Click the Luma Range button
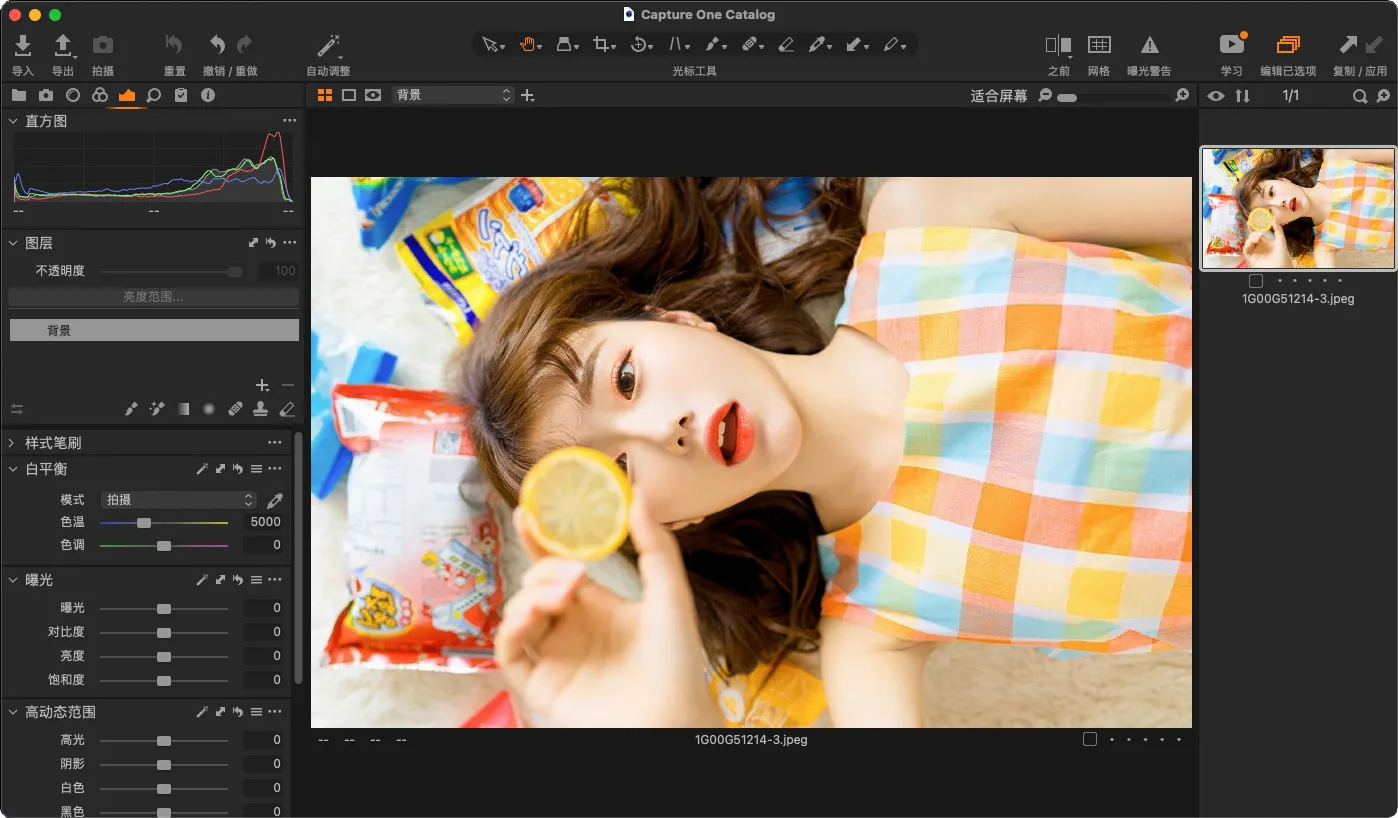Viewport: 1398px width, 818px height. [x=153, y=297]
